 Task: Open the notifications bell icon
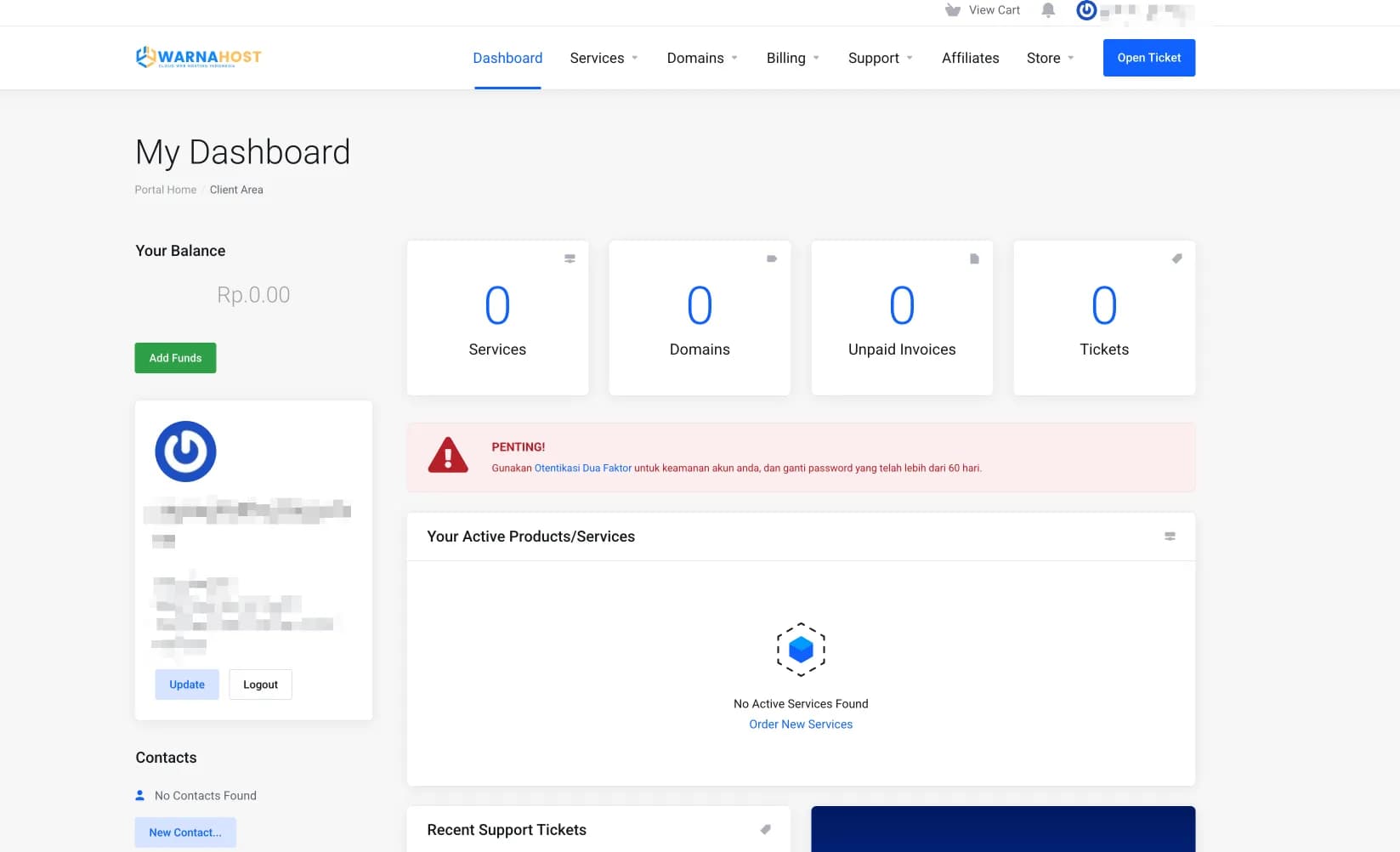click(1048, 10)
